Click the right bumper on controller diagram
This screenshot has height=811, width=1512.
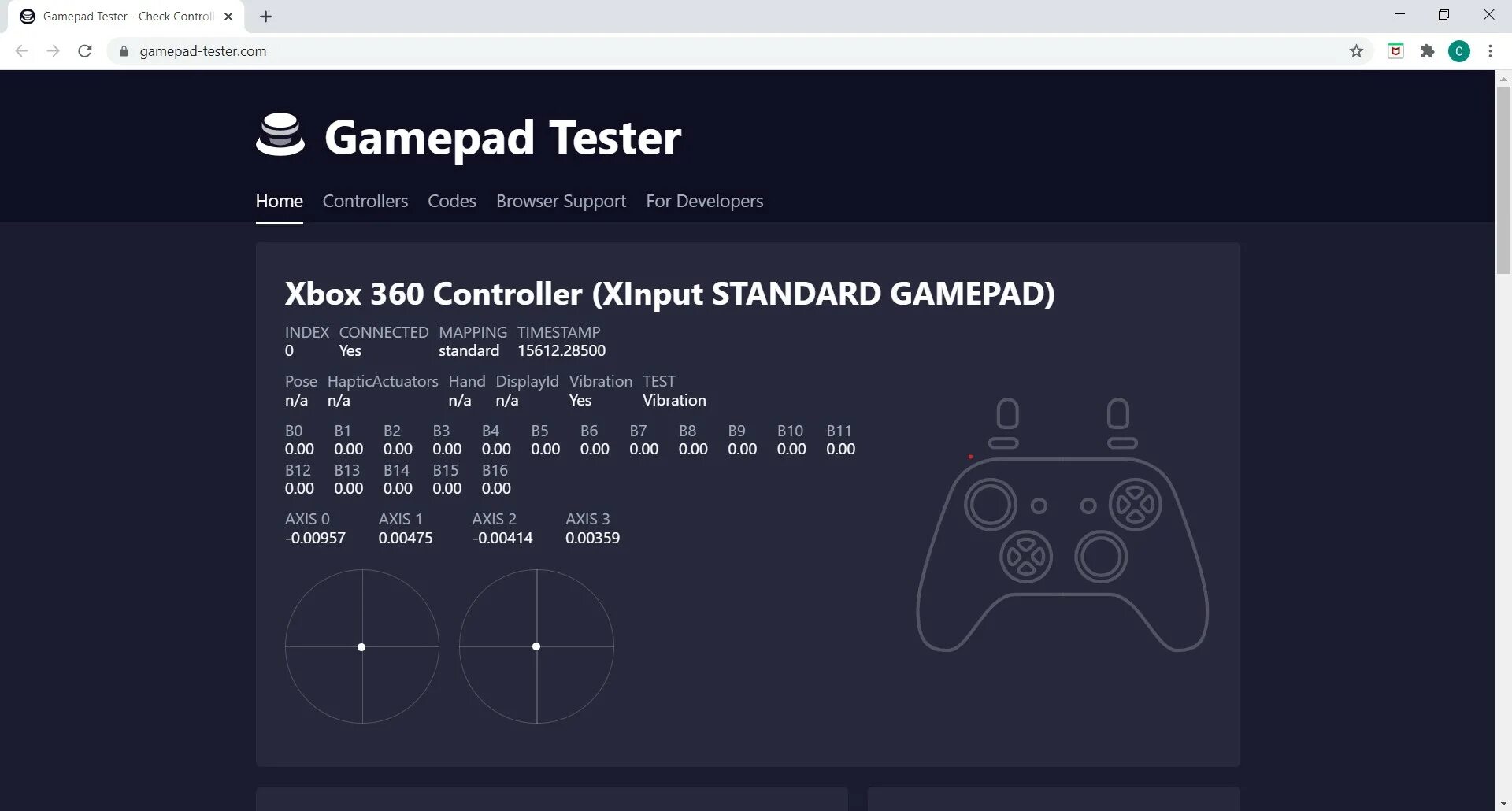pos(1122,443)
